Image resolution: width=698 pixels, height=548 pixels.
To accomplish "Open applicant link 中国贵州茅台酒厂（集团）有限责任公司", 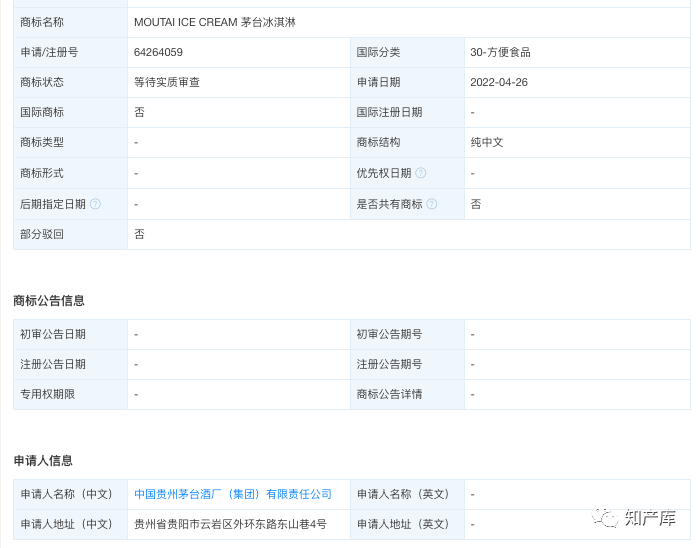I will click(x=233, y=494).
